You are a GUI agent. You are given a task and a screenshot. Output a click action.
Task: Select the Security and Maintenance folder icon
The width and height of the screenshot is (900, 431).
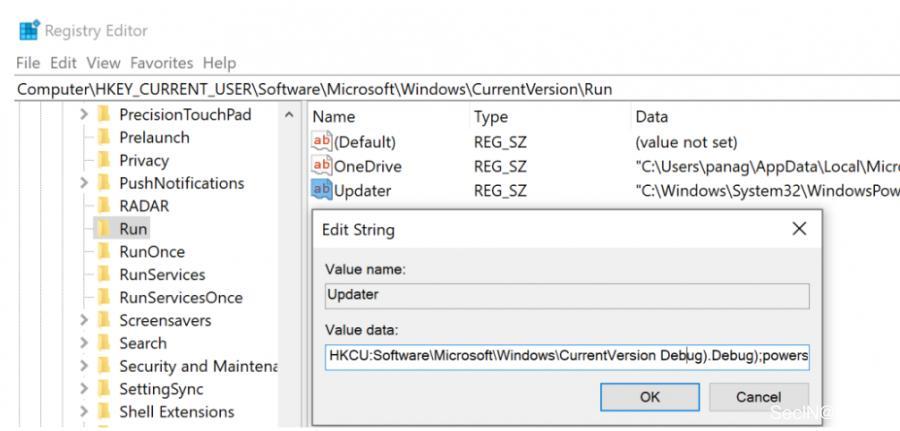click(103, 366)
